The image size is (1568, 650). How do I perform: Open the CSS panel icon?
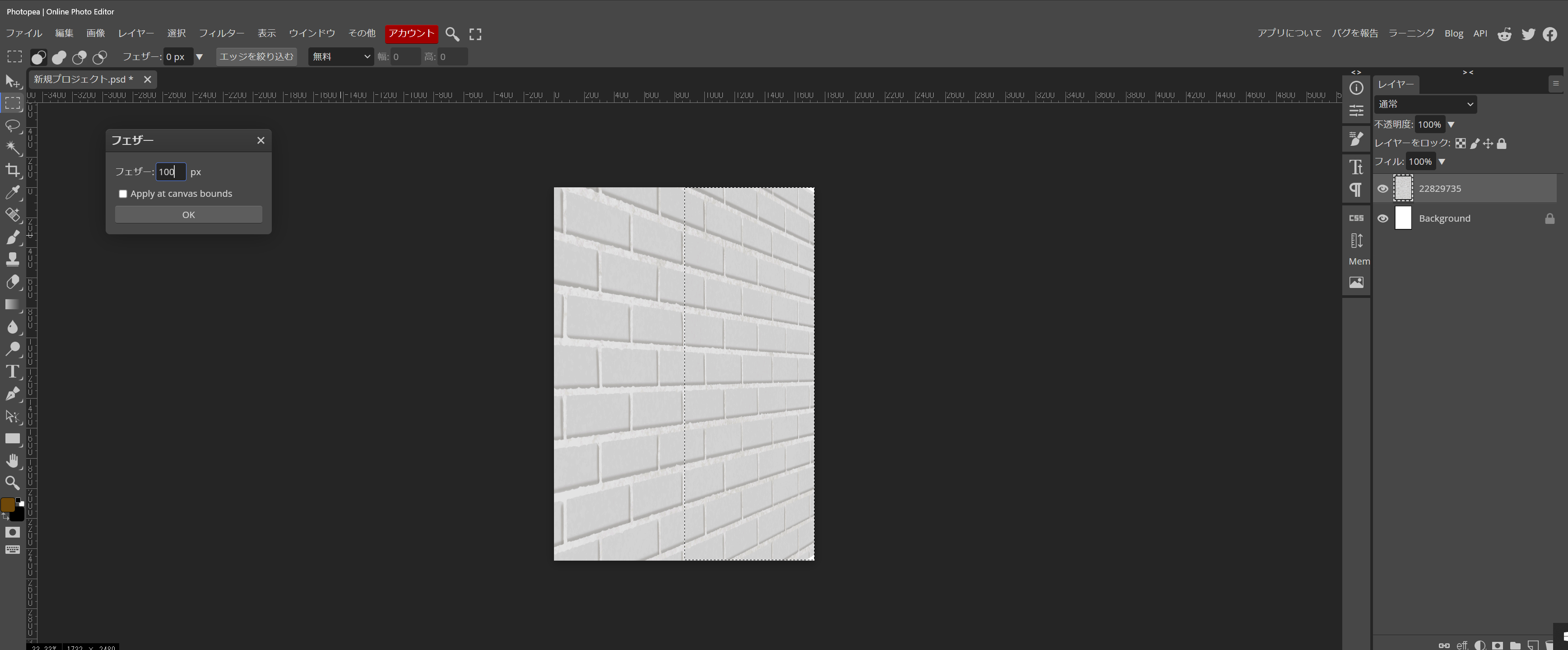(1356, 218)
